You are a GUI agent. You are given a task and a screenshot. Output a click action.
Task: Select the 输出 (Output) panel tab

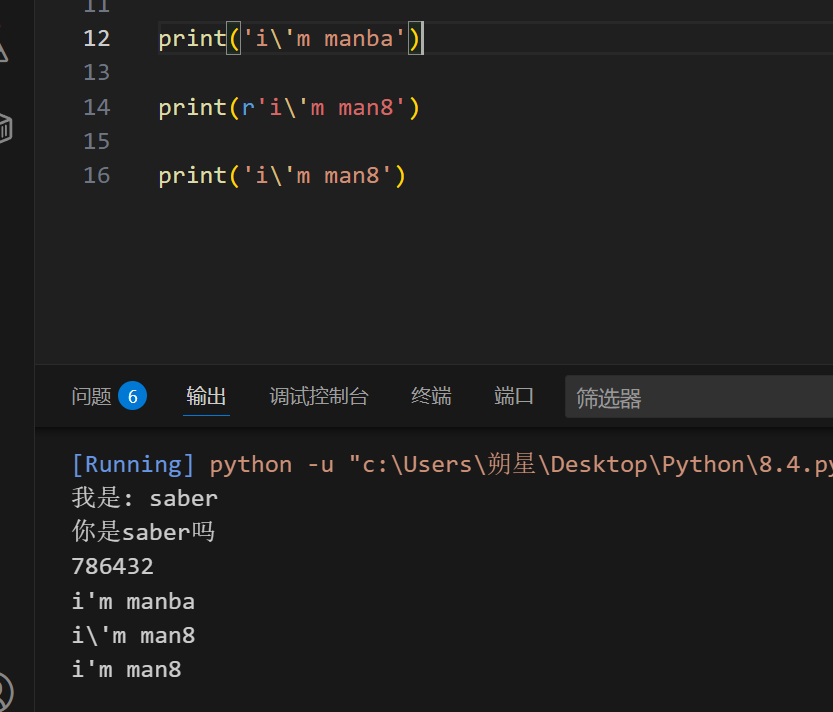206,397
